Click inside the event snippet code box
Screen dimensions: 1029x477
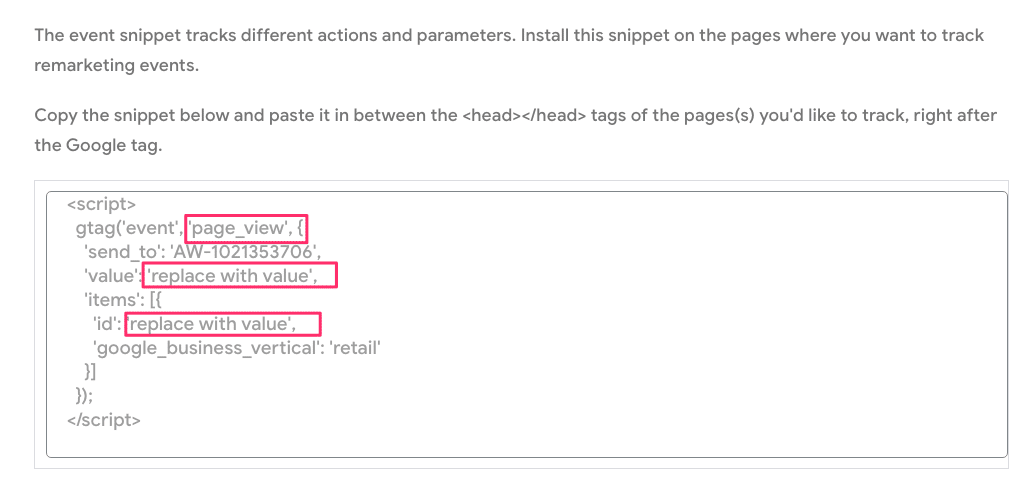(526, 324)
